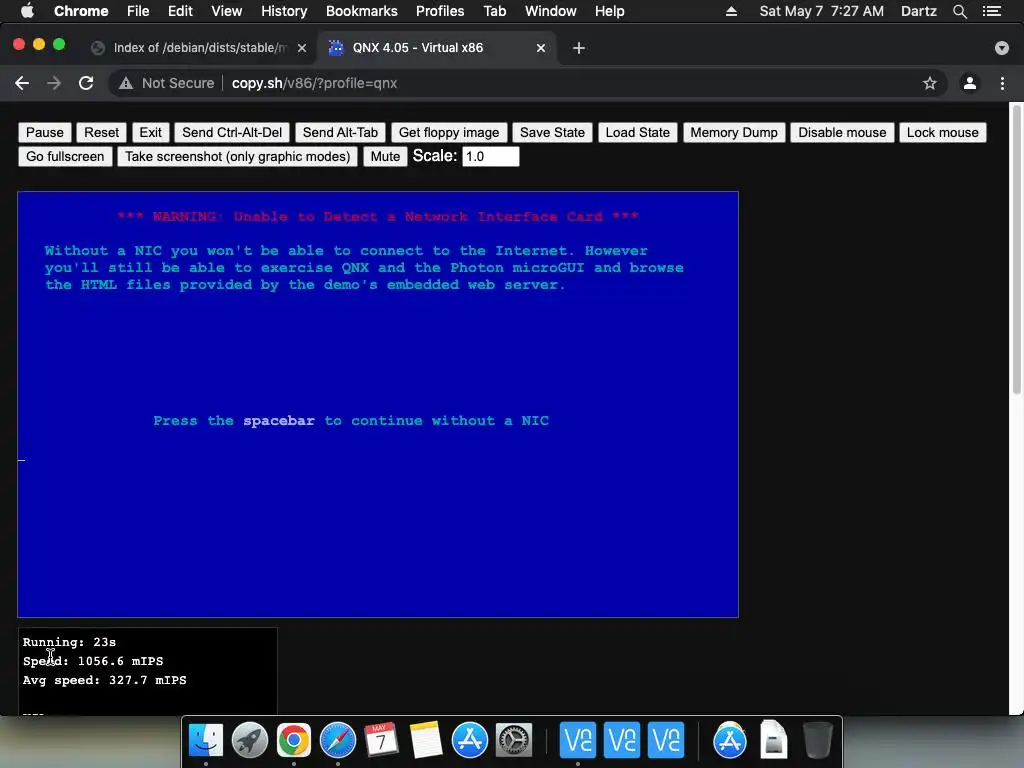Open the Tab menu
Image resolution: width=1024 pixels, height=768 pixels.
[x=494, y=11]
